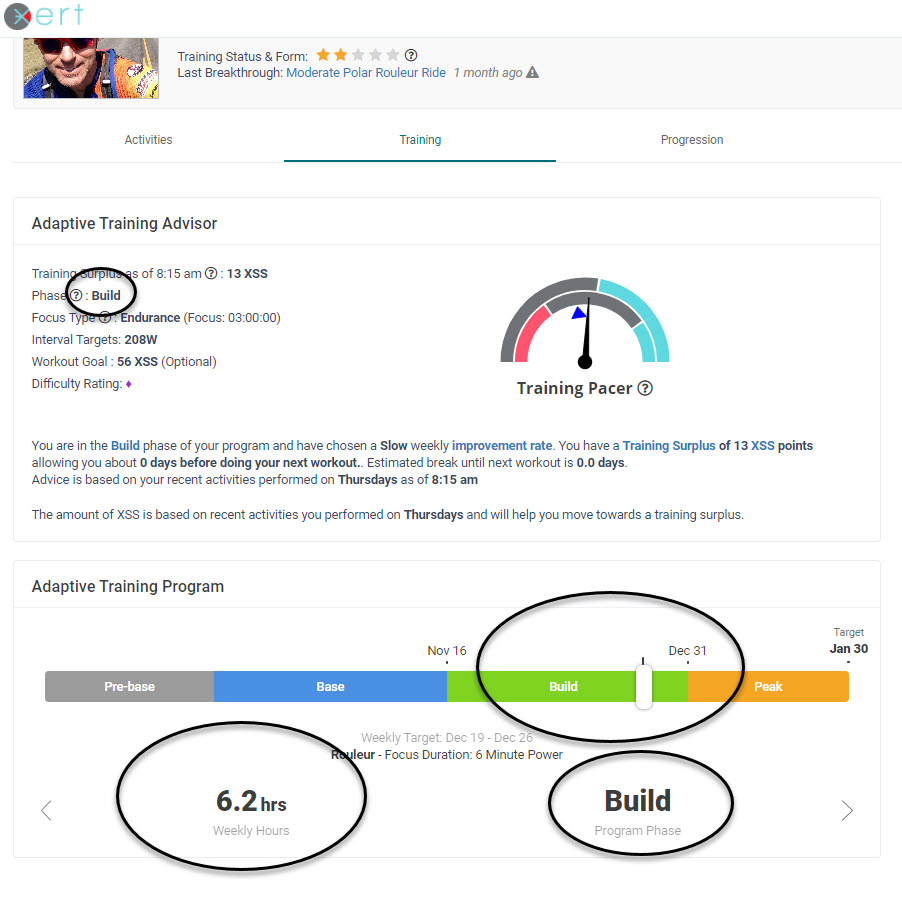
Task: Switch to the Progression tab
Action: tap(692, 139)
